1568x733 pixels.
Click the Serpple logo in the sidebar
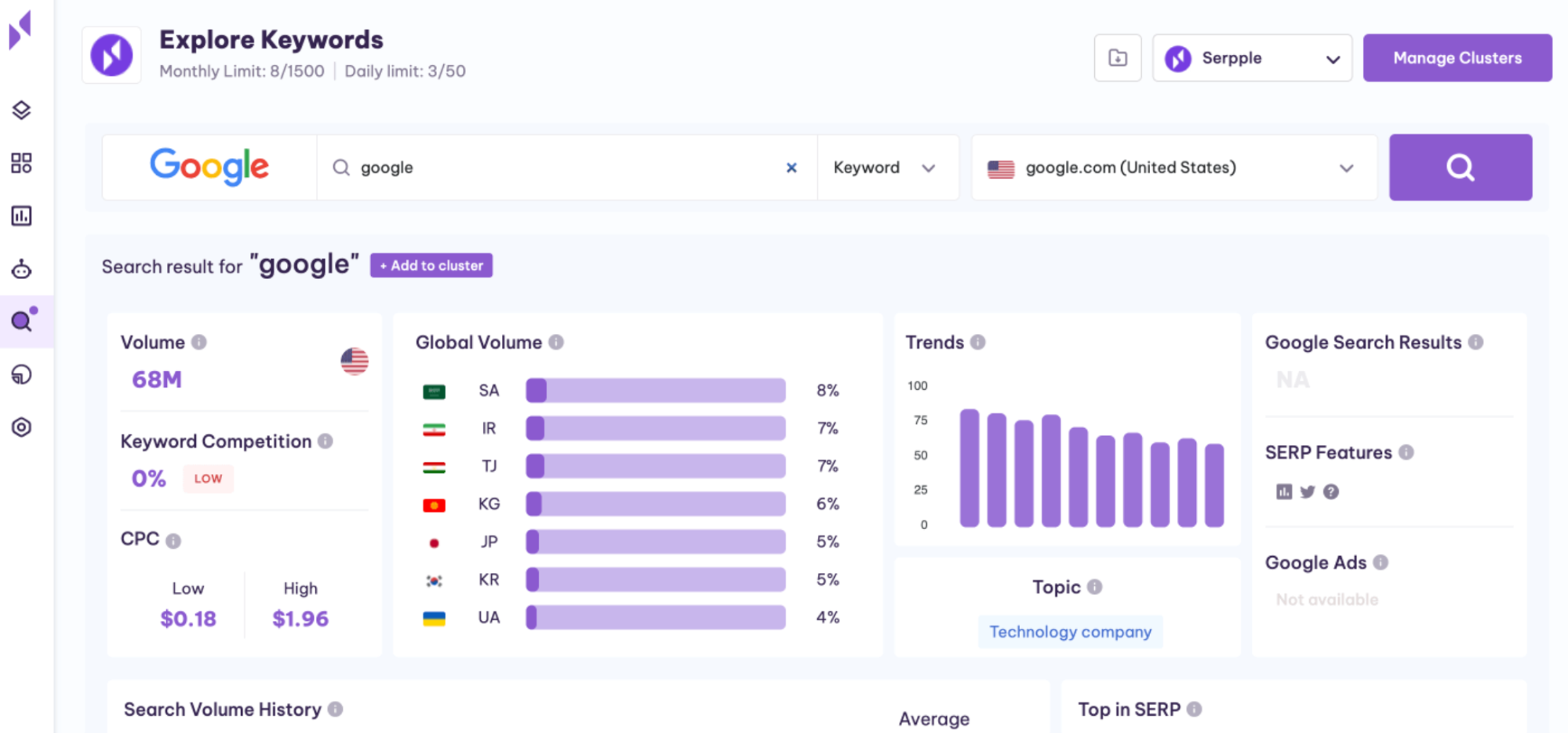click(x=21, y=30)
